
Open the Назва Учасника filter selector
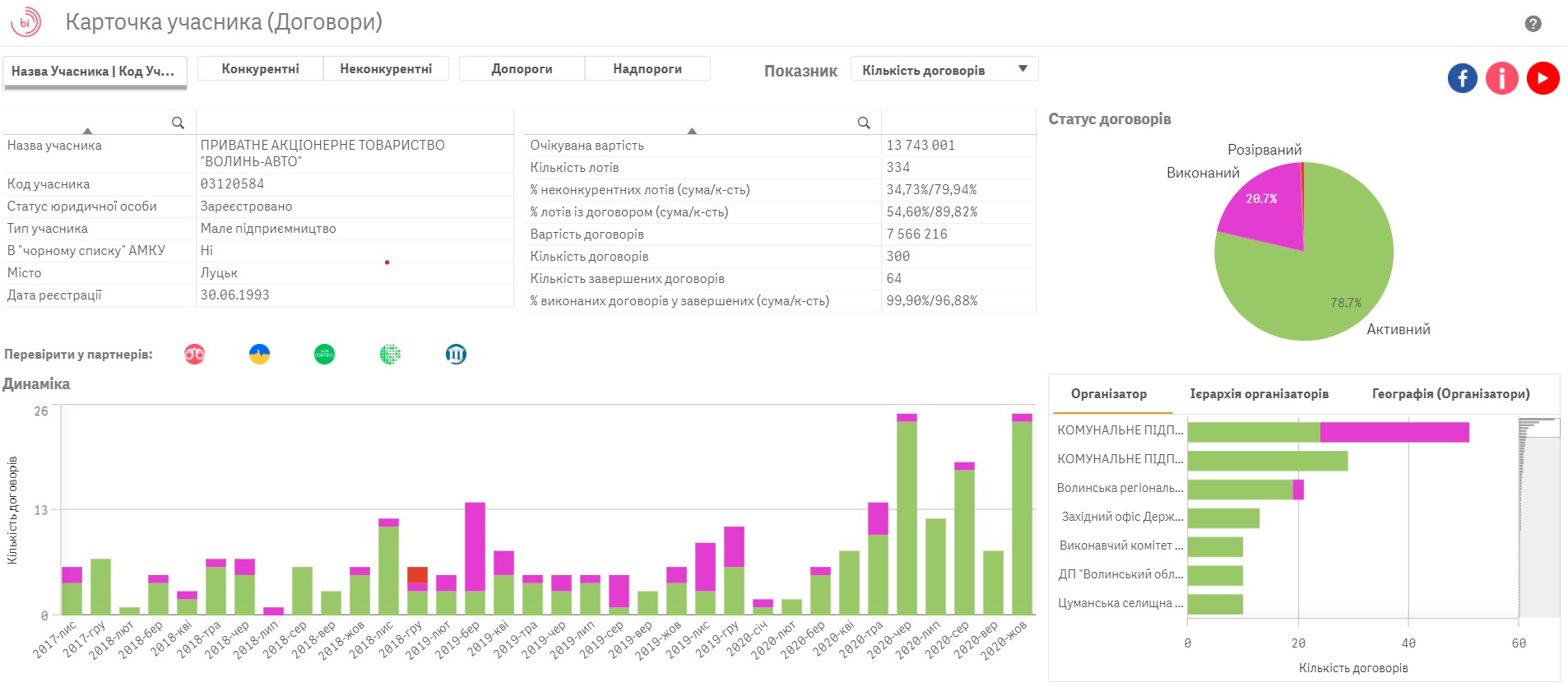(x=95, y=72)
